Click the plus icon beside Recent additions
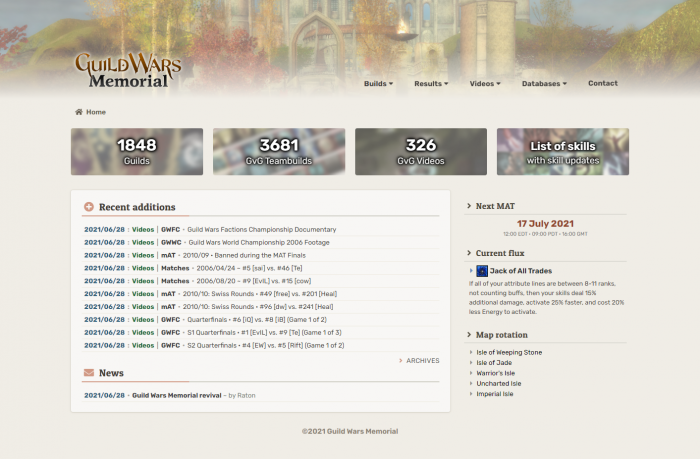This screenshot has height=459, width=700. click(x=89, y=207)
